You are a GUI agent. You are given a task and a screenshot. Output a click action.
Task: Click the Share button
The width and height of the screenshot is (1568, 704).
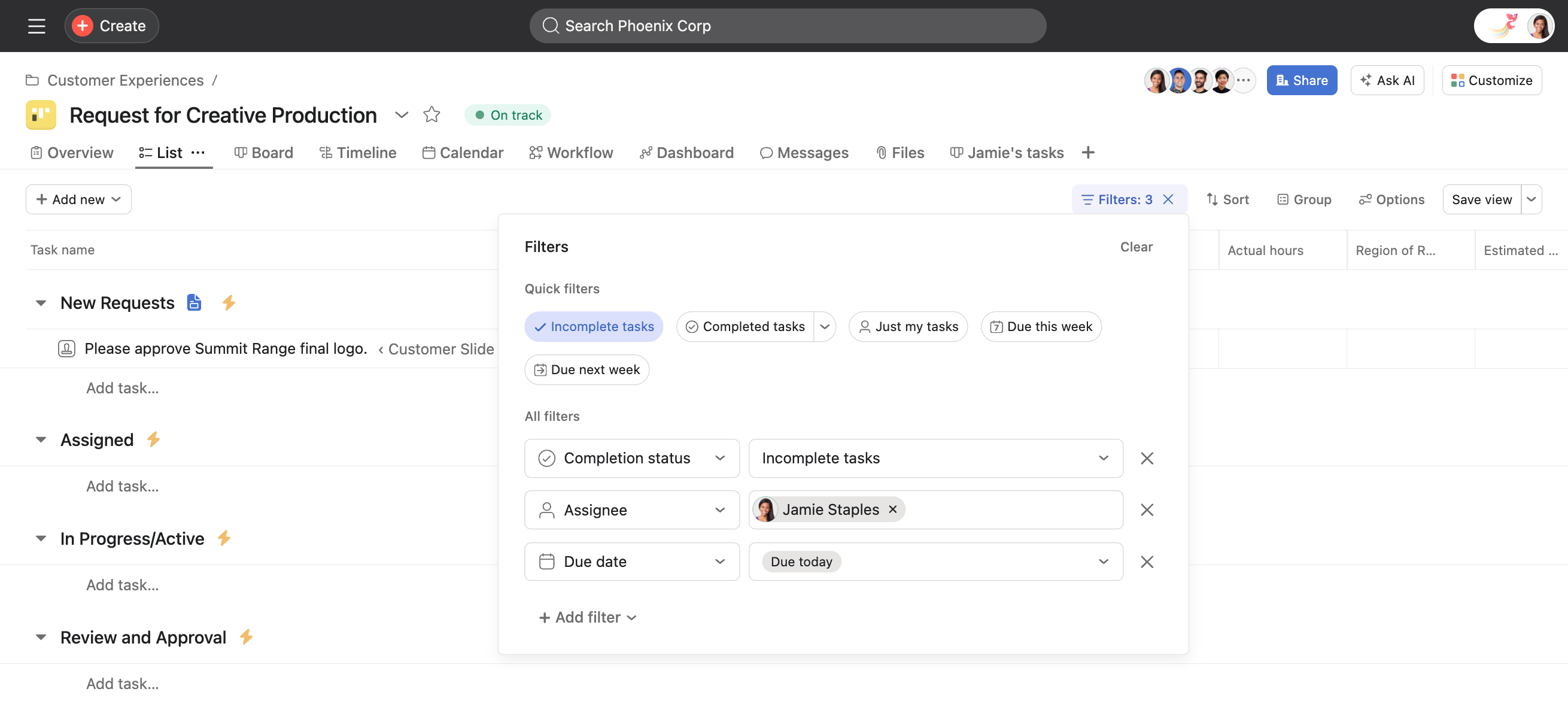coord(1302,80)
